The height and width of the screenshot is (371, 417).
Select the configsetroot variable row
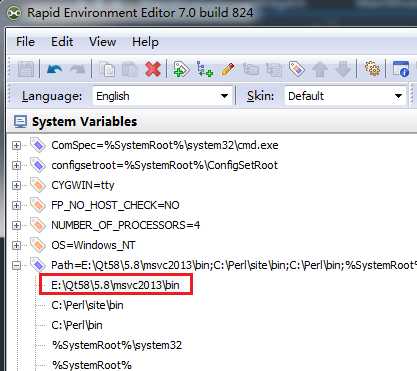(x=164, y=165)
